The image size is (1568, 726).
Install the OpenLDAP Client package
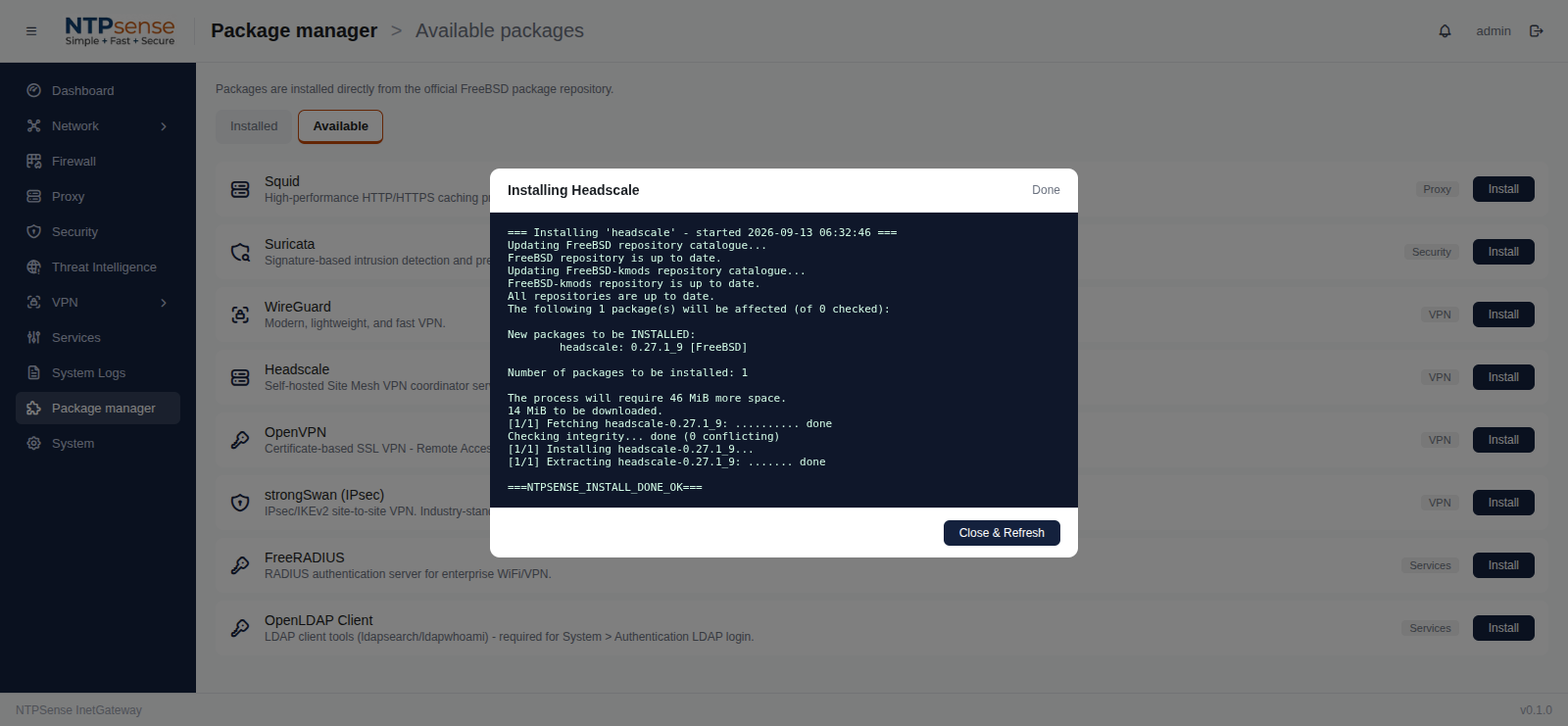pyautogui.click(x=1503, y=628)
